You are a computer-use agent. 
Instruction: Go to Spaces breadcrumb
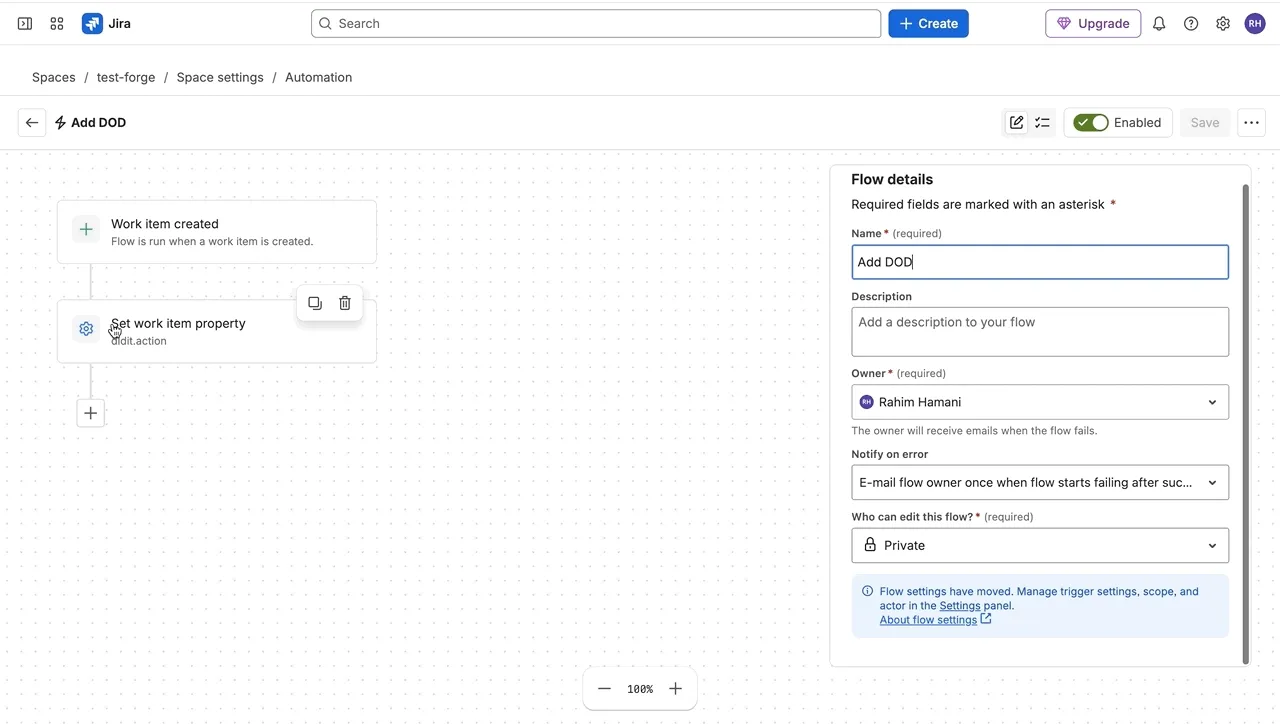point(54,77)
